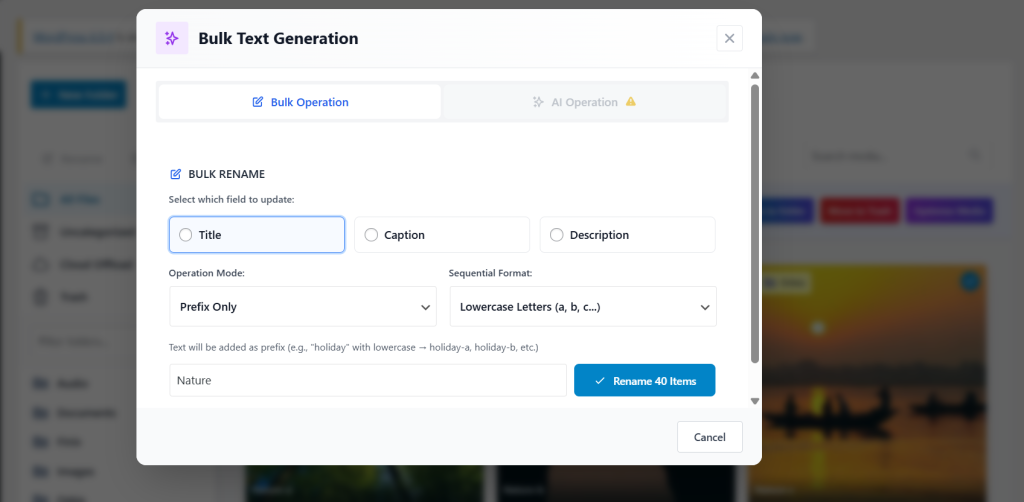Select the Title radio button
The image size is (1024, 502).
(x=186, y=235)
